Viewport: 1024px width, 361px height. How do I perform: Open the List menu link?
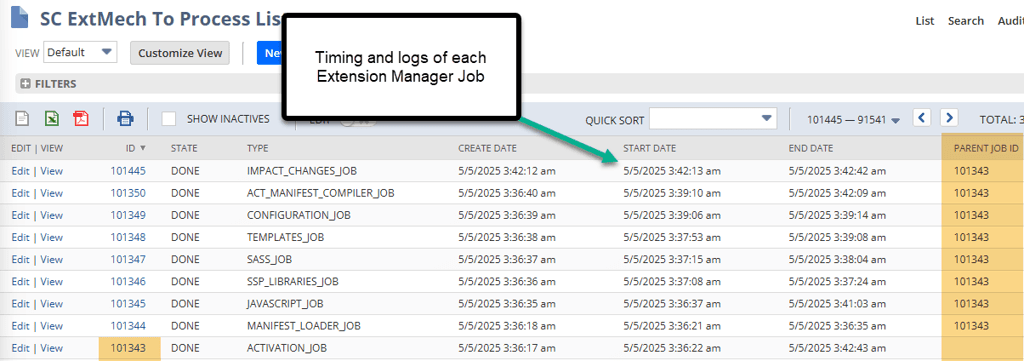tap(925, 21)
